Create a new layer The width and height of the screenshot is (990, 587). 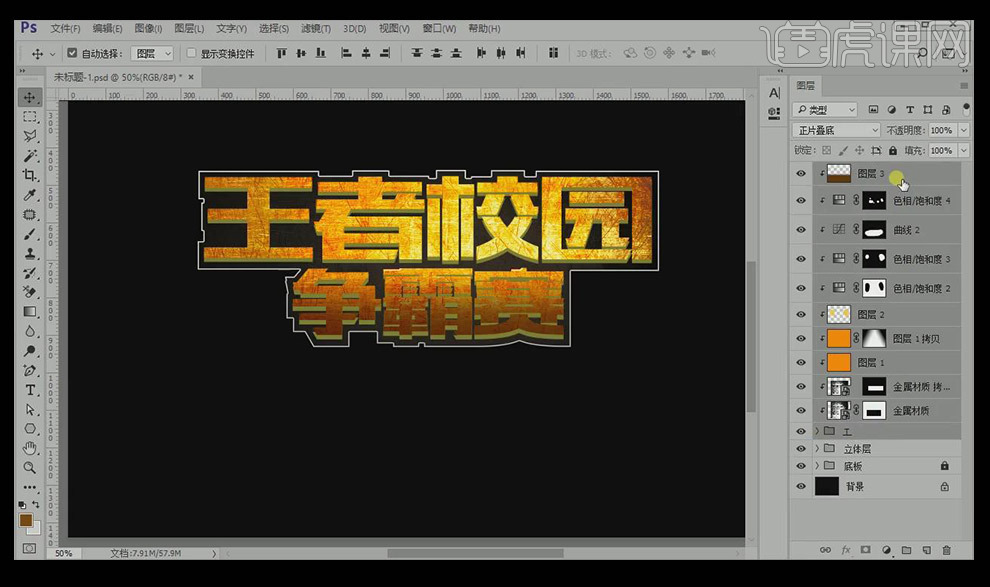926,550
